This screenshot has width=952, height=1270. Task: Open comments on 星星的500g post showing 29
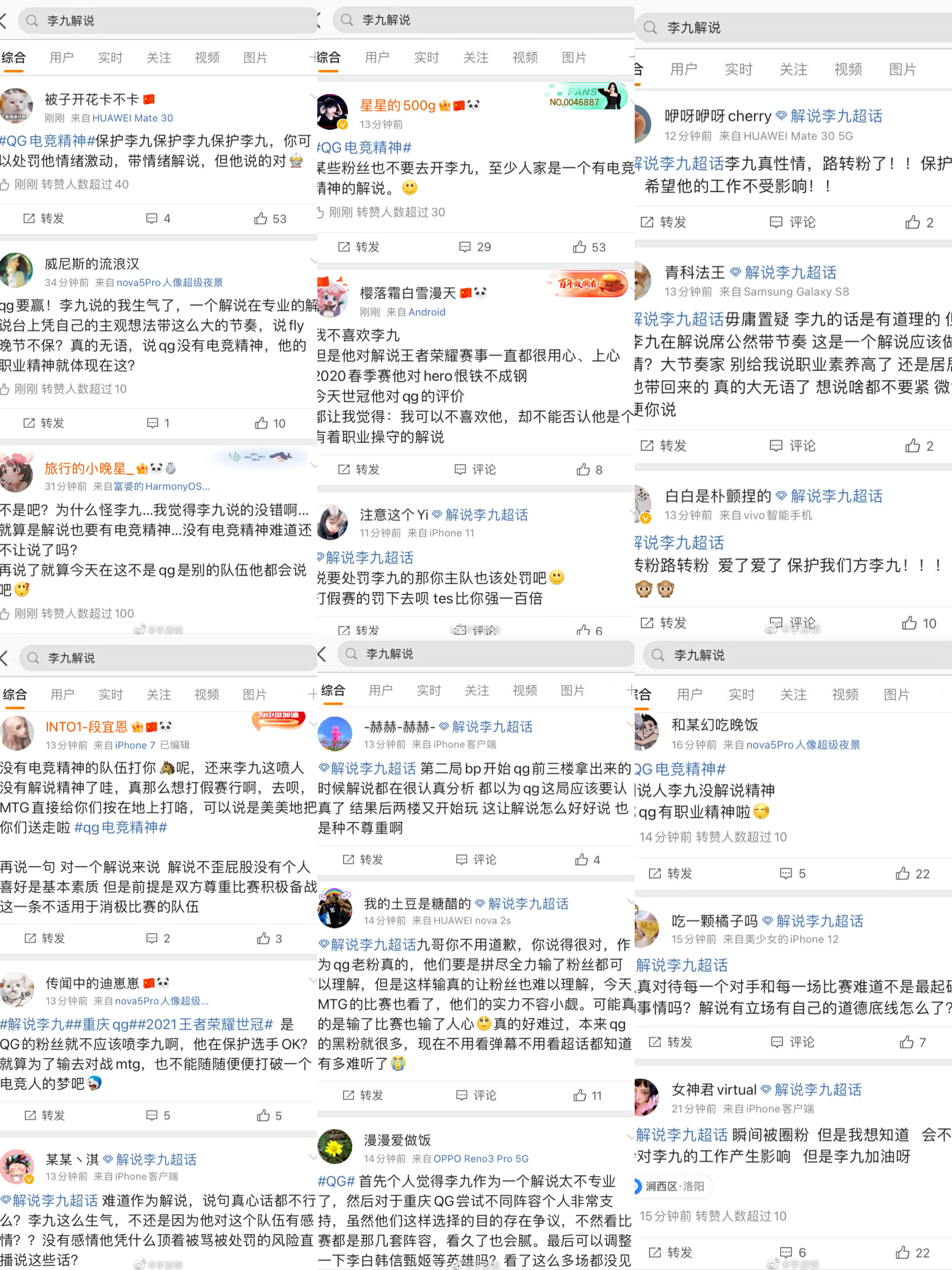474,247
